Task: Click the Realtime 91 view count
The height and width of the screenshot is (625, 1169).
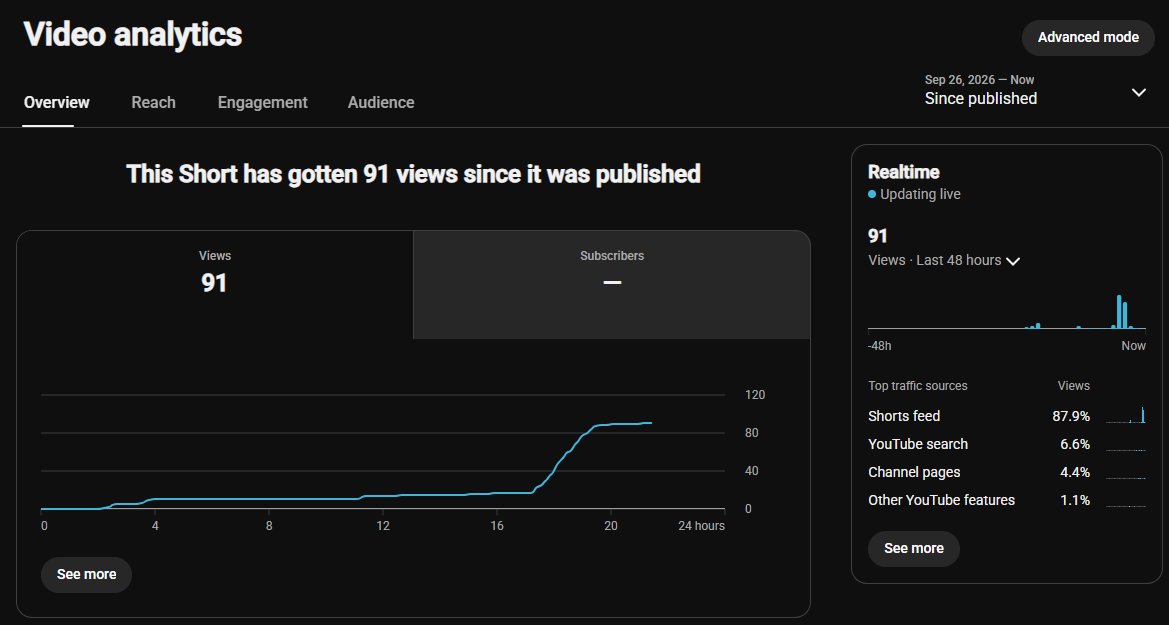Action: pos(877,236)
